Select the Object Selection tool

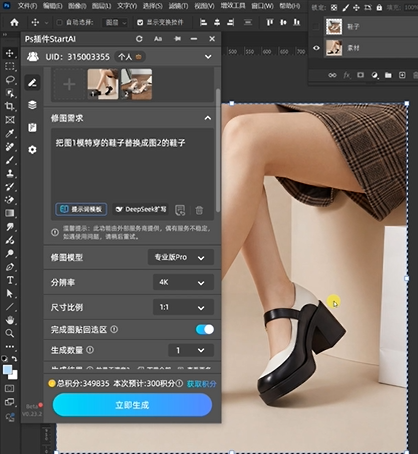10,93
